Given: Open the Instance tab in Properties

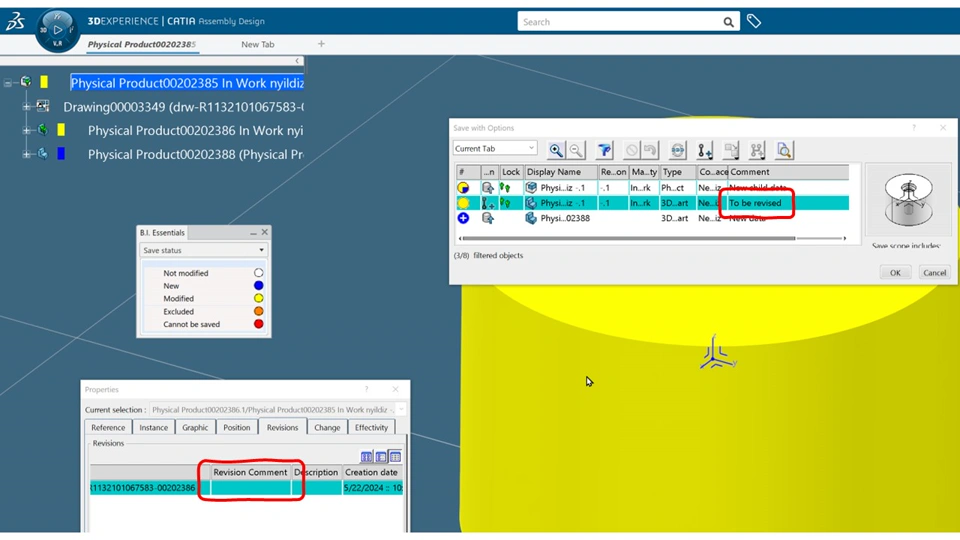Looking at the screenshot, I should point(154,427).
